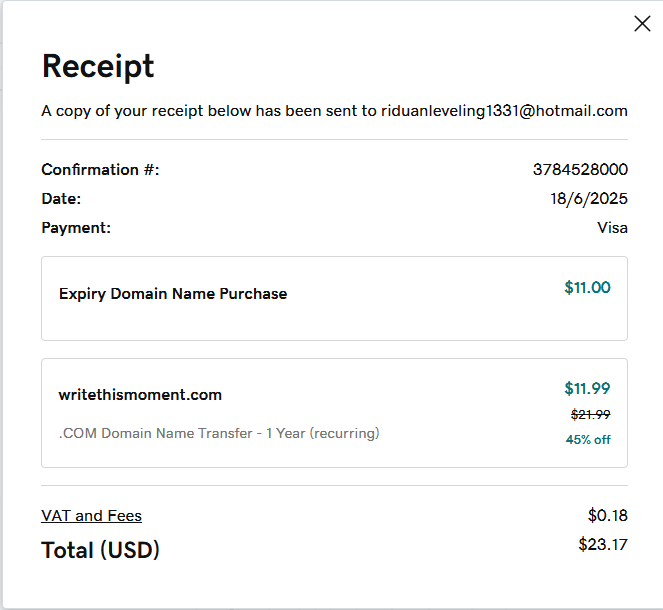Click the $23.17 total amount
This screenshot has height=610, width=663.
pos(603,545)
